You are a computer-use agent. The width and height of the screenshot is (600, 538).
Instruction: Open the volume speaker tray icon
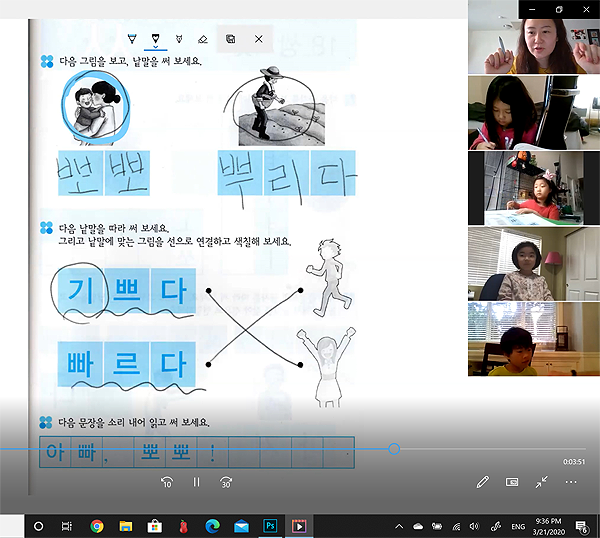click(x=474, y=527)
